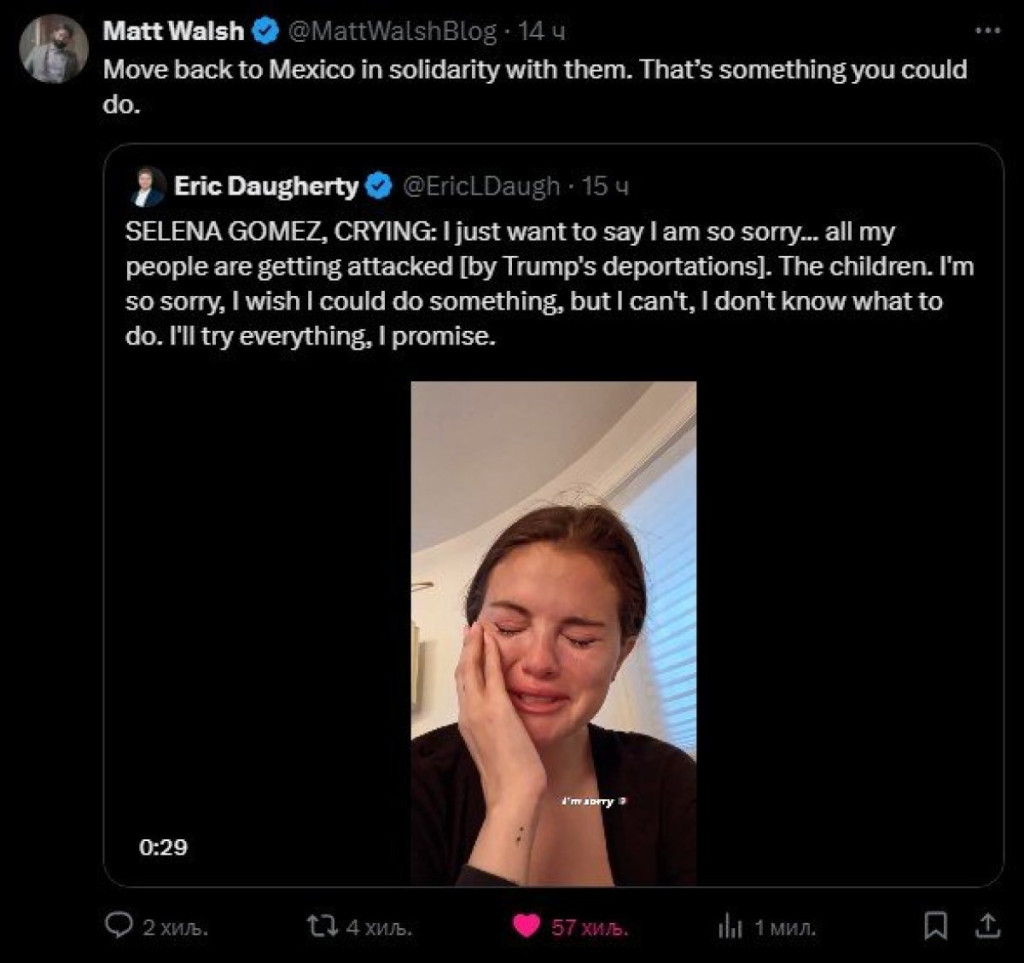
Task: Open the Matt Walsh display name link
Action: pyautogui.click(x=173, y=32)
